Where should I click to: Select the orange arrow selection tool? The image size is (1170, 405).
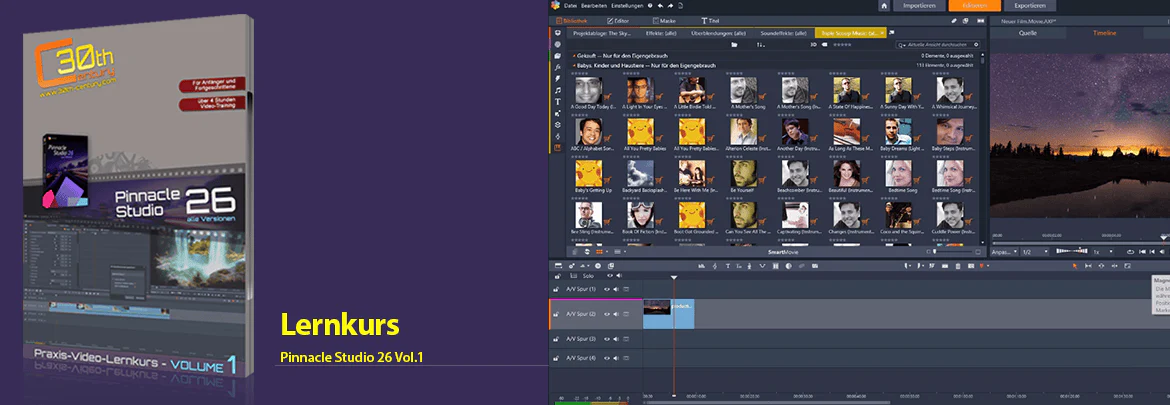pyautogui.click(x=1075, y=266)
